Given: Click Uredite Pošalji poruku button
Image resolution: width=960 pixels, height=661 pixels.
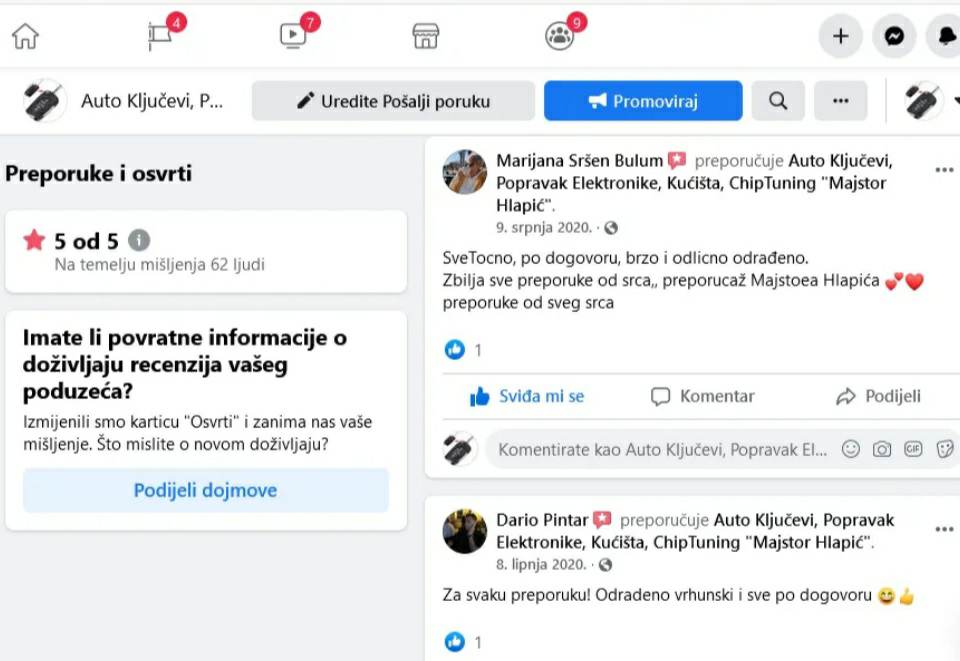Looking at the screenshot, I should point(393,100).
